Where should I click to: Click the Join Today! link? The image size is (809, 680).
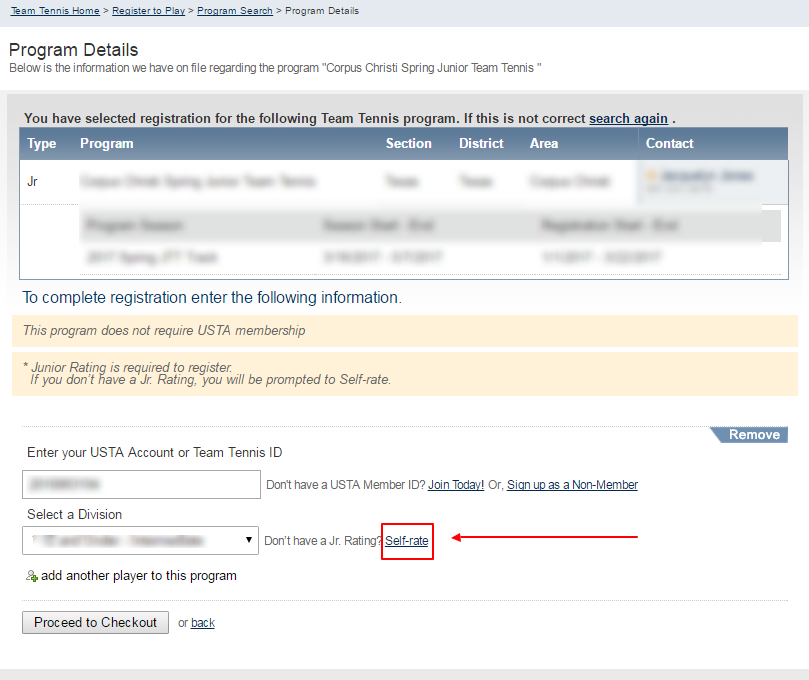click(x=456, y=485)
